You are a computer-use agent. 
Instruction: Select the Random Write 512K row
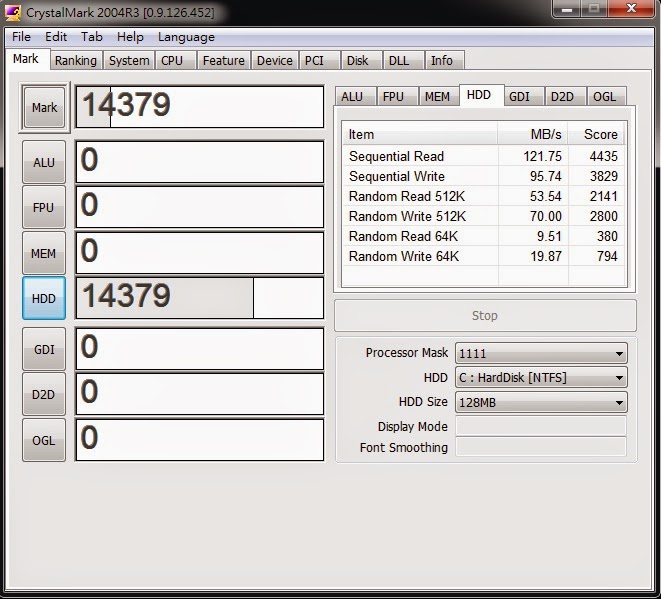484,216
